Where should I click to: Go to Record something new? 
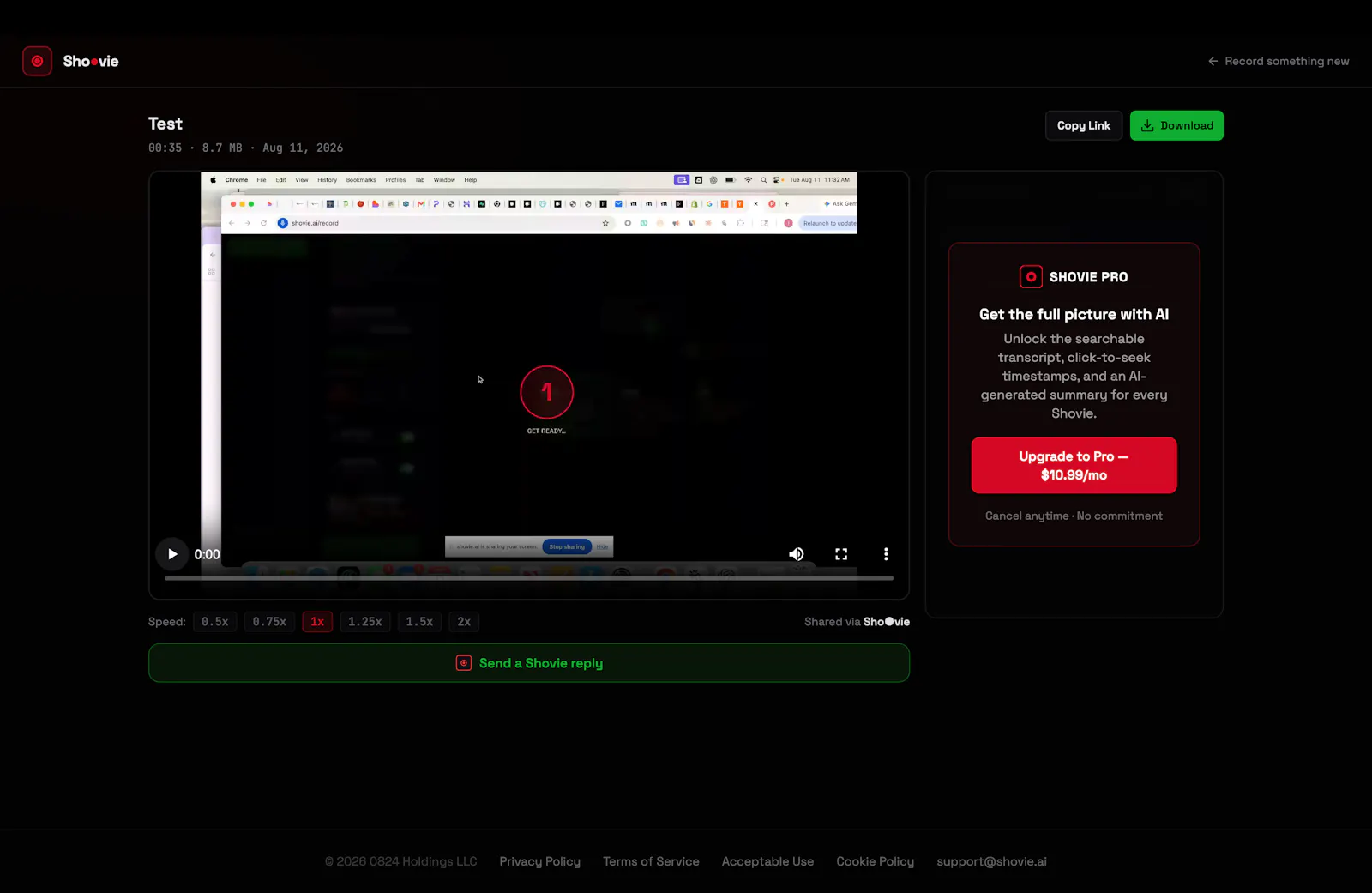click(x=1279, y=61)
